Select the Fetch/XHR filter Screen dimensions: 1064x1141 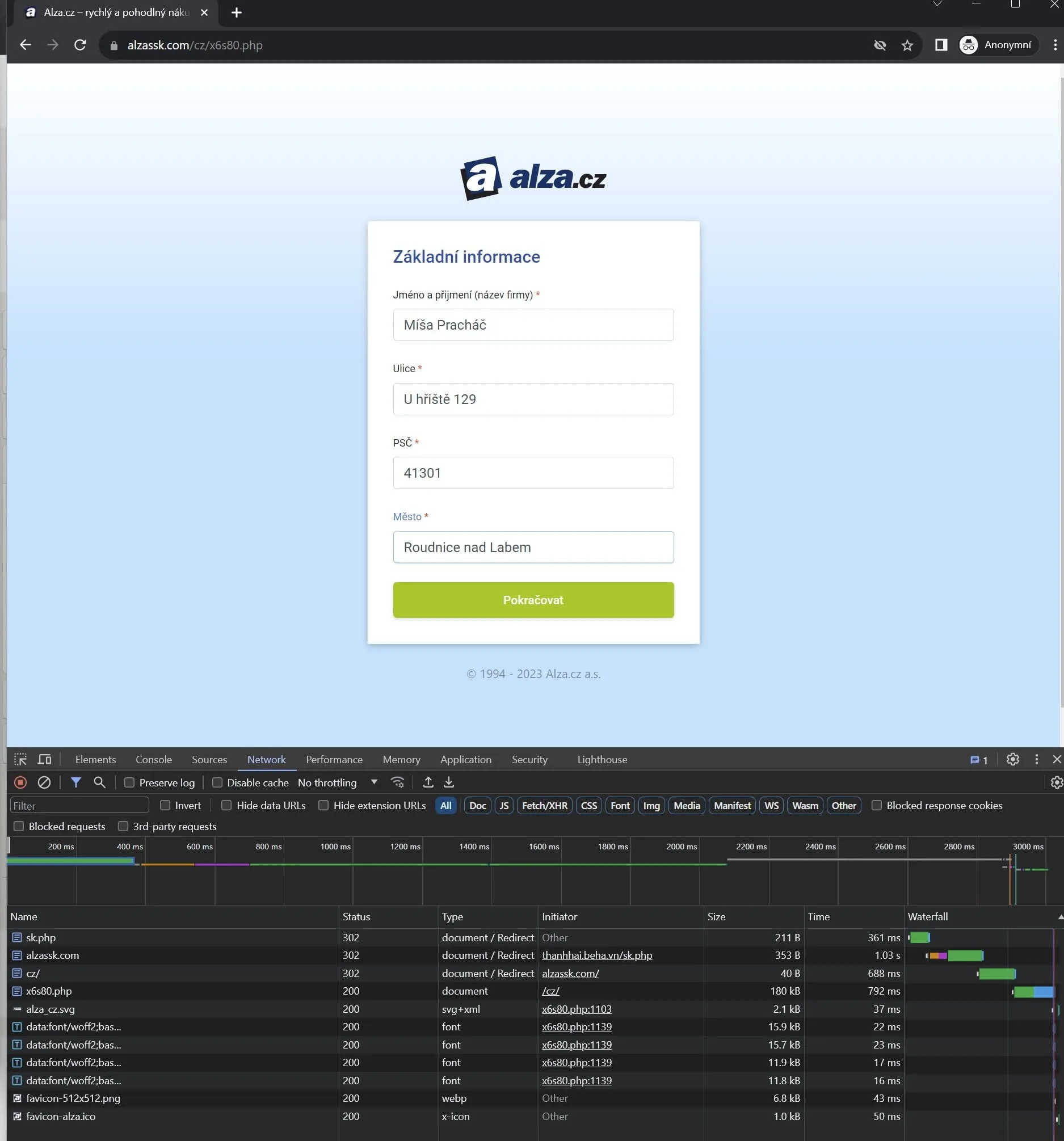pyautogui.click(x=545, y=805)
